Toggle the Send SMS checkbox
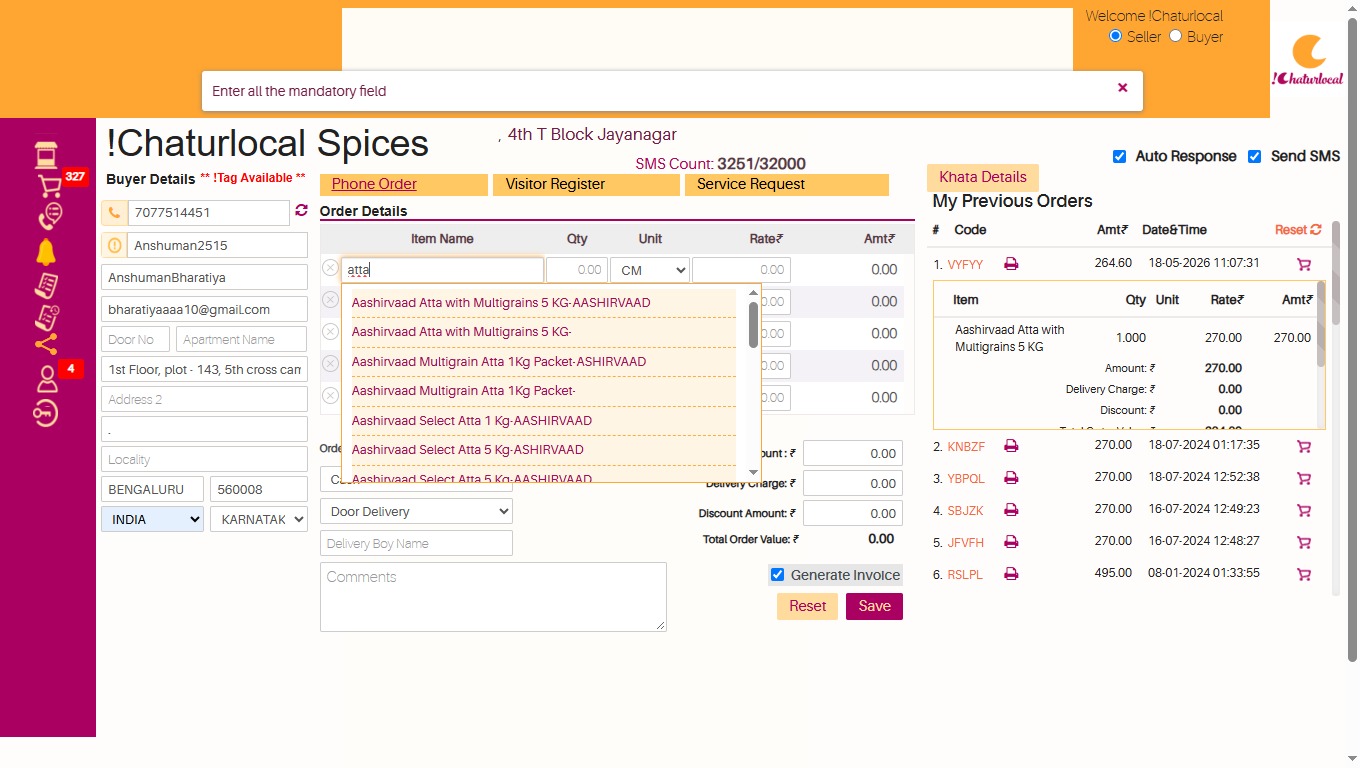This screenshot has height=768, width=1360. pyautogui.click(x=1255, y=156)
